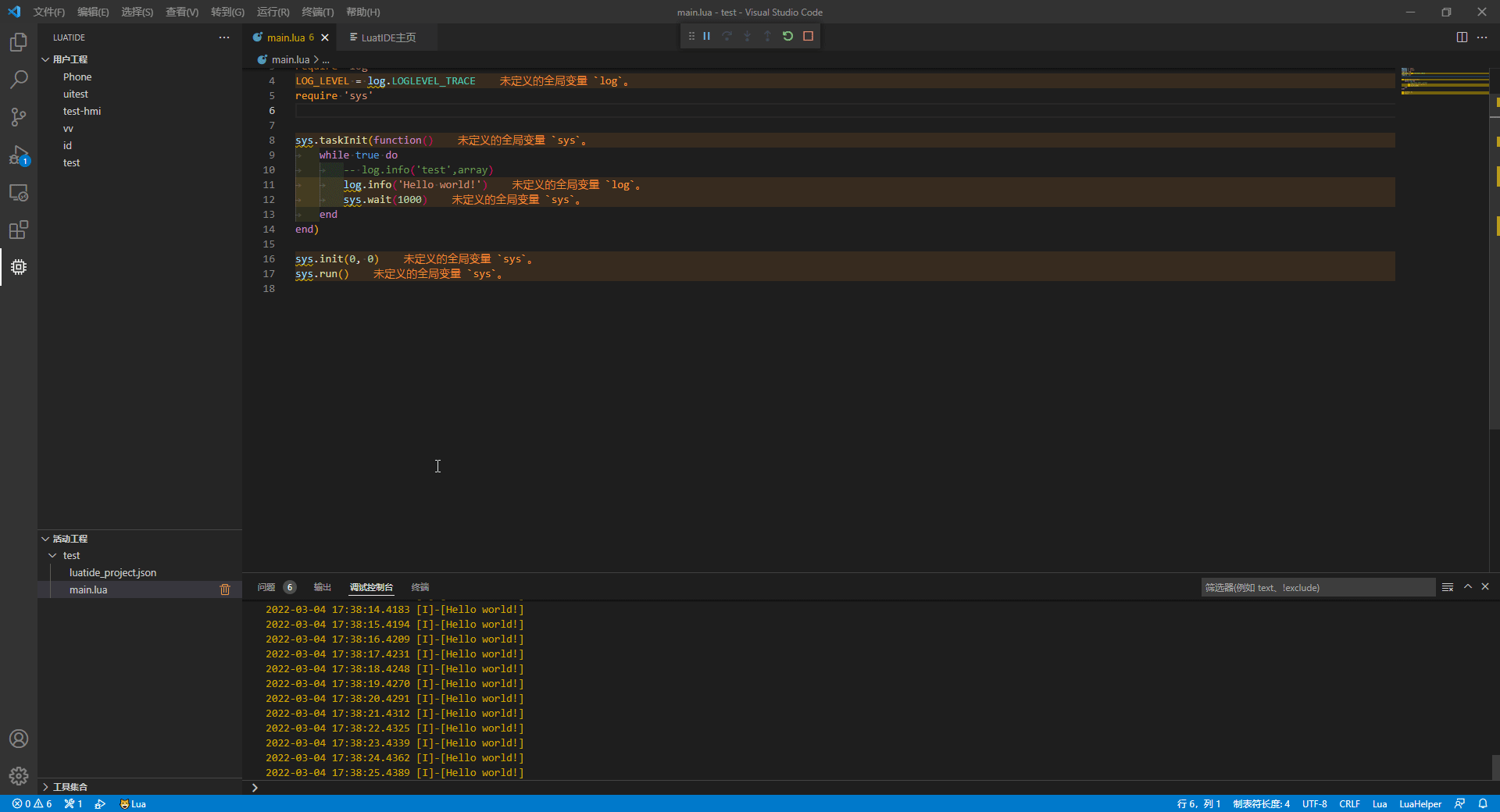The height and width of the screenshot is (812, 1500).
Task: Click the debug console REPL input prompt
Action: click(867, 787)
